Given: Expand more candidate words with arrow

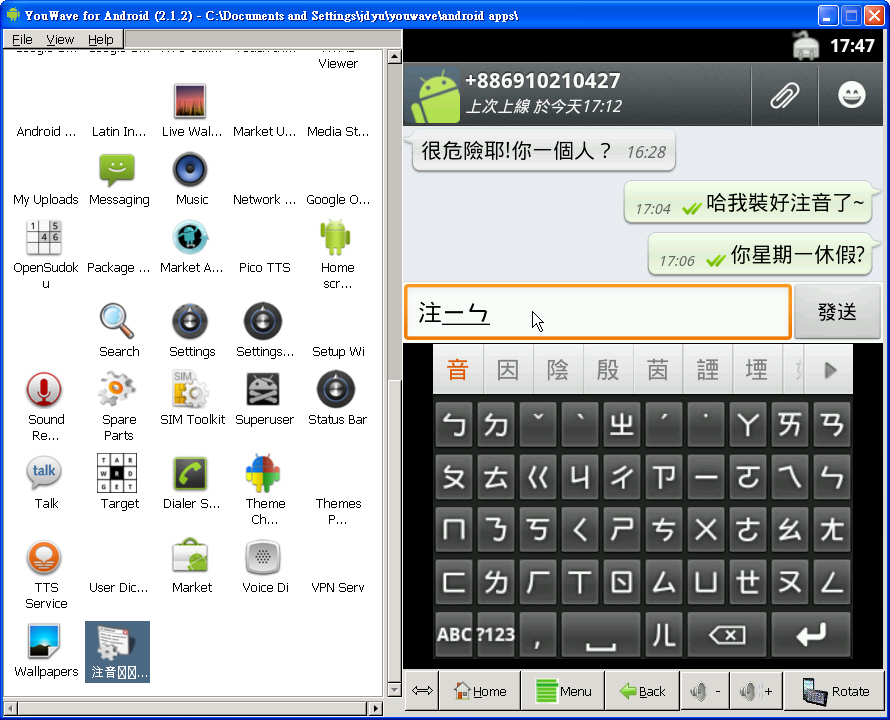Looking at the screenshot, I should [x=829, y=370].
